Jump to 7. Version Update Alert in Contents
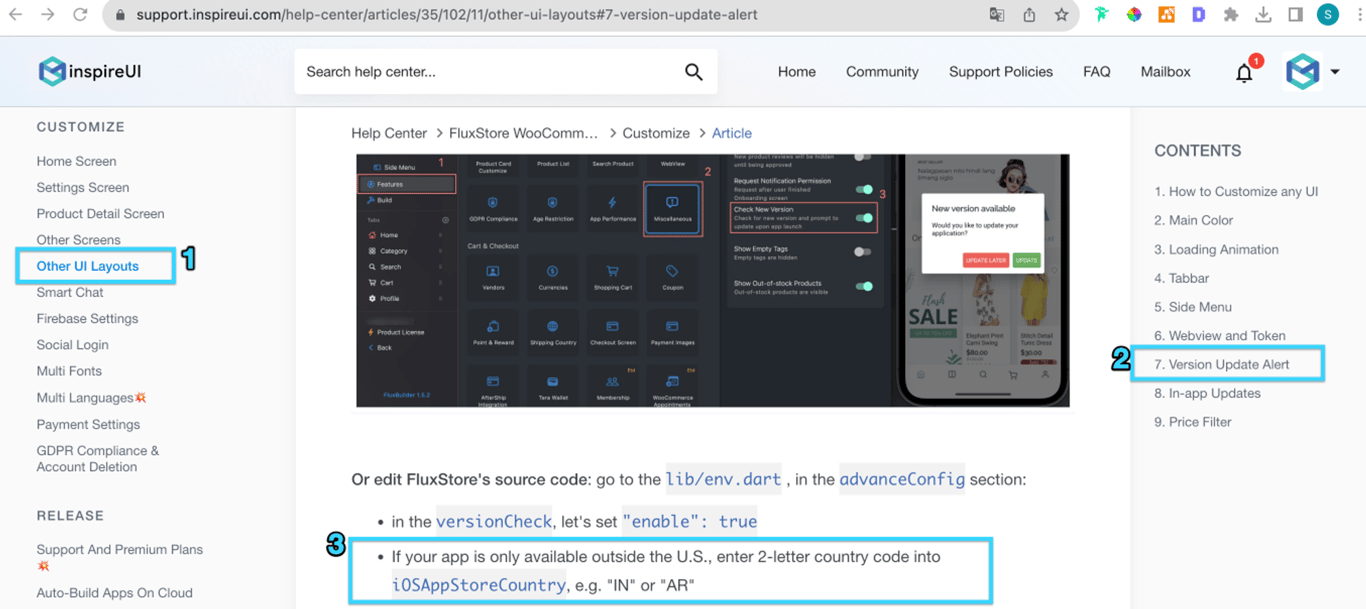Viewport: 1366px width, 609px height. coord(1222,364)
